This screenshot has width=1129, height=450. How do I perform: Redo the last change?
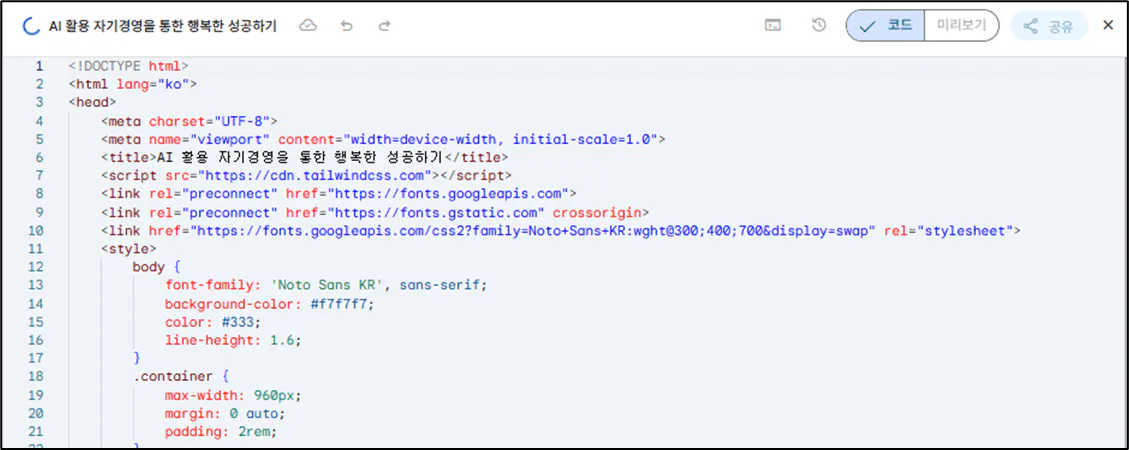[384, 26]
